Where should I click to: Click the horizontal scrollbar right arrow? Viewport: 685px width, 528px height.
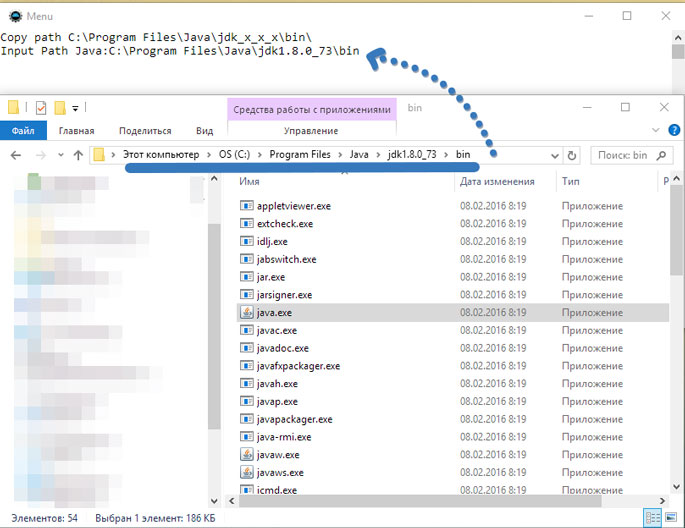point(662,501)
